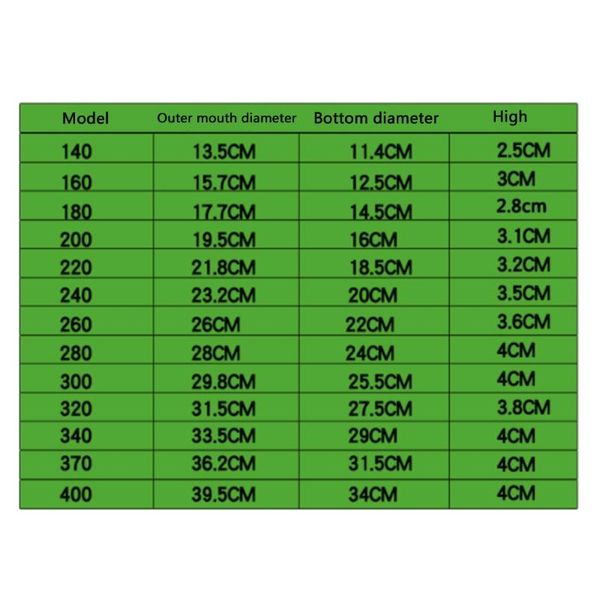Select the 2.8cm height cell
Viewport: 600px width, 600px height.
pos(522,208)
